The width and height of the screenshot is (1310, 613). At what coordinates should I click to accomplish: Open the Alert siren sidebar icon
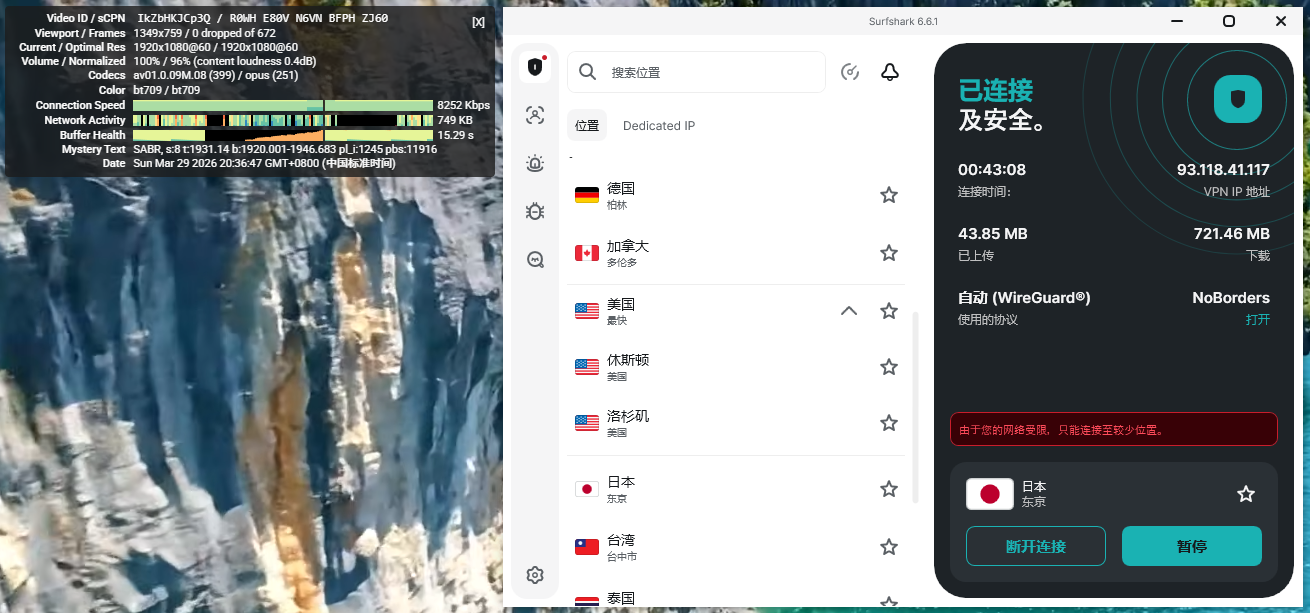pos(535,163)
